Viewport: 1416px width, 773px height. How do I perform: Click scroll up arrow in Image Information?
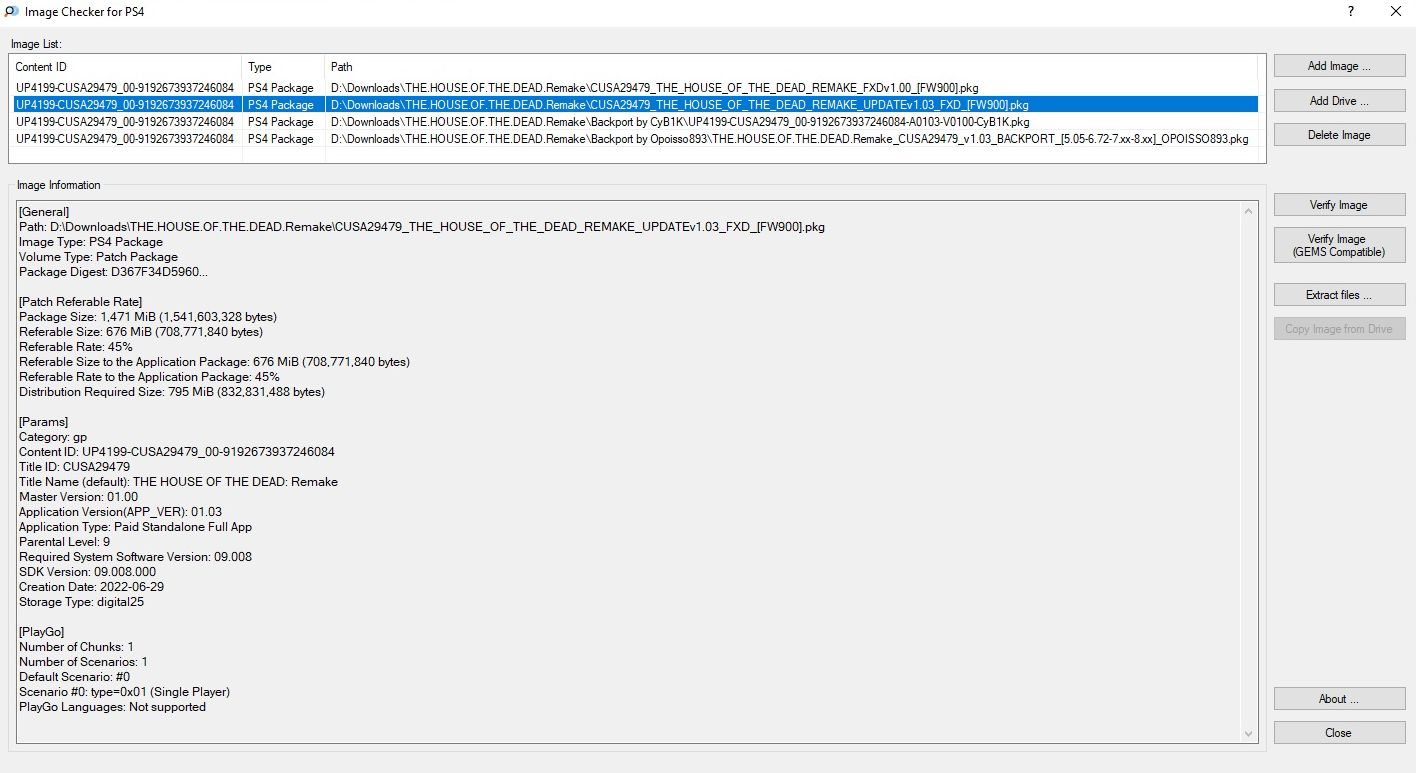(x=1248, y=211)
